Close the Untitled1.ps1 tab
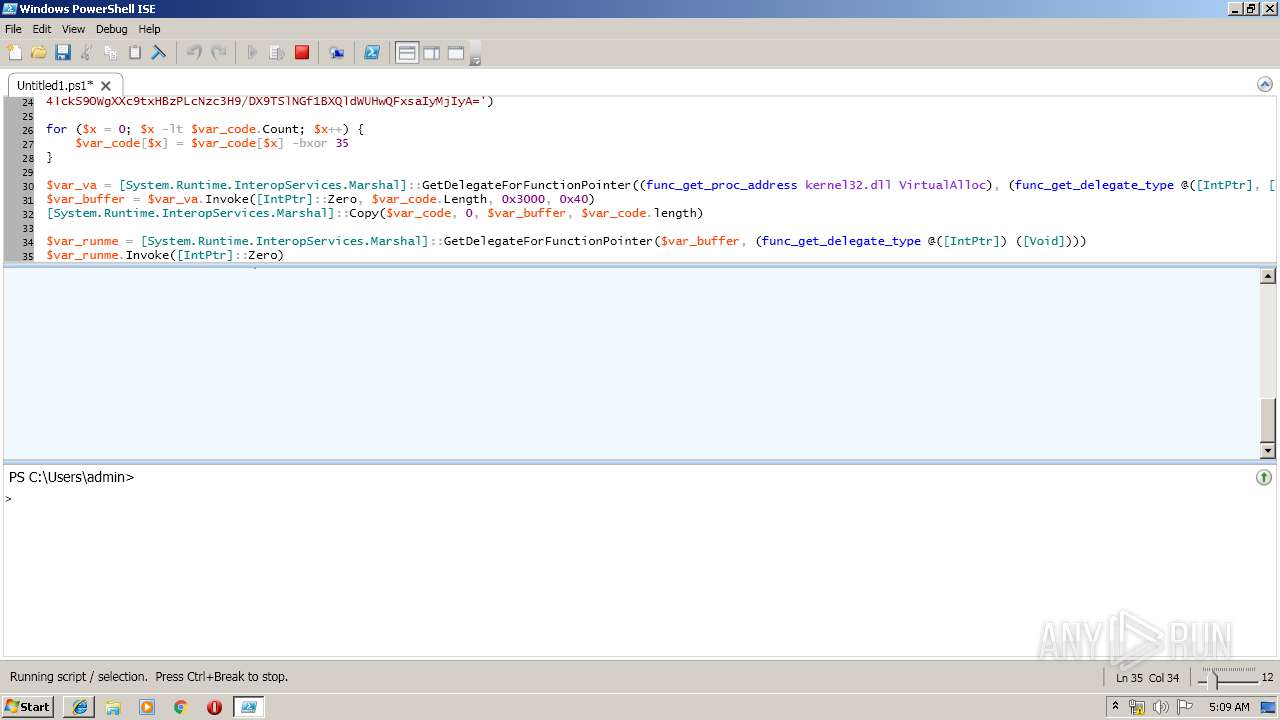This screenshot has height=720, width=1280. pos(106,86)
